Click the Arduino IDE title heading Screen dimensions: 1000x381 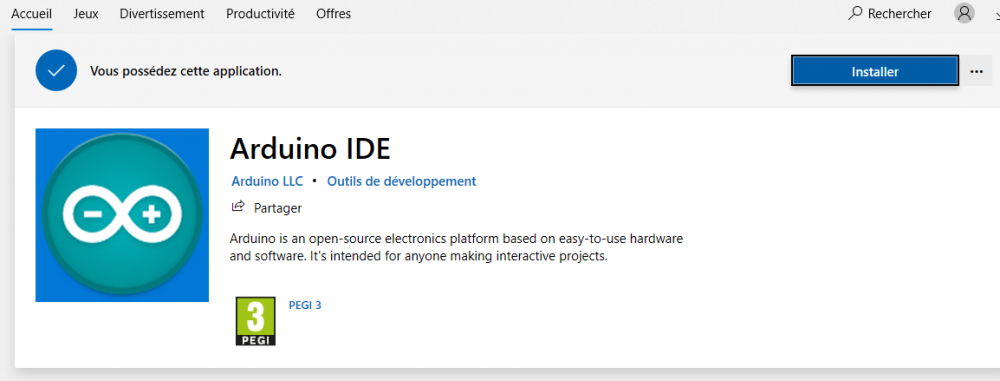310,149
